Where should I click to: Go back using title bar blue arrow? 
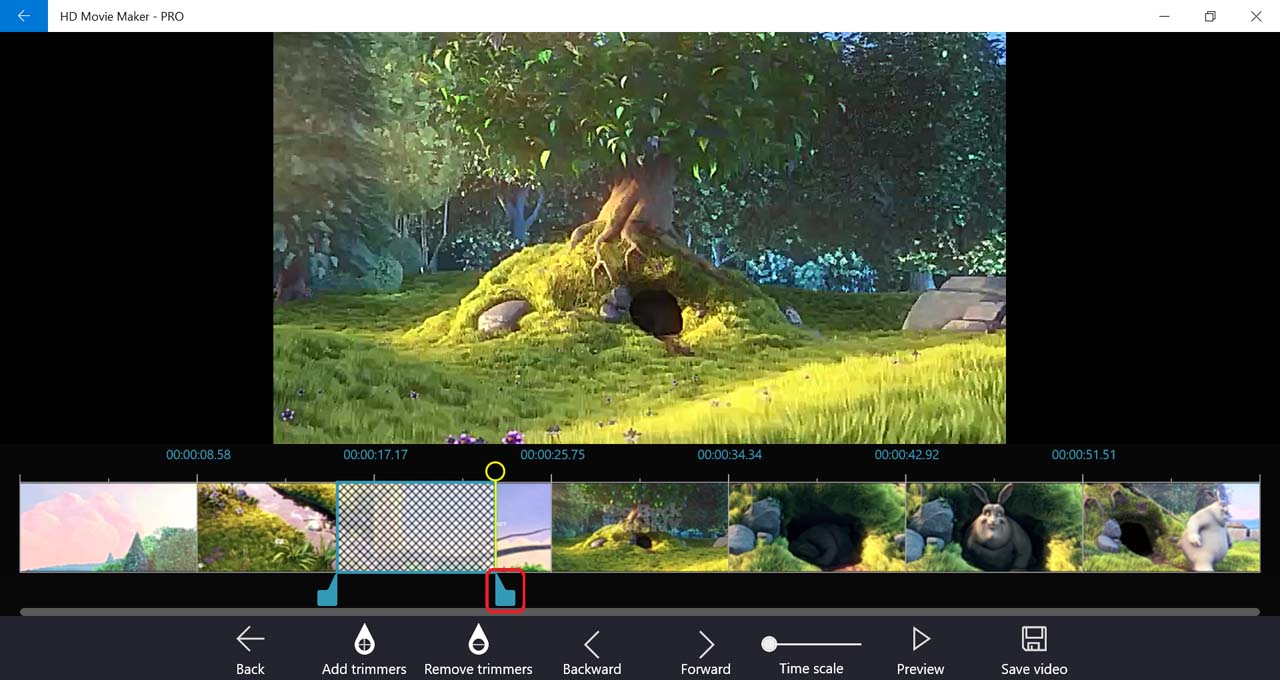(x=23, y=16)
